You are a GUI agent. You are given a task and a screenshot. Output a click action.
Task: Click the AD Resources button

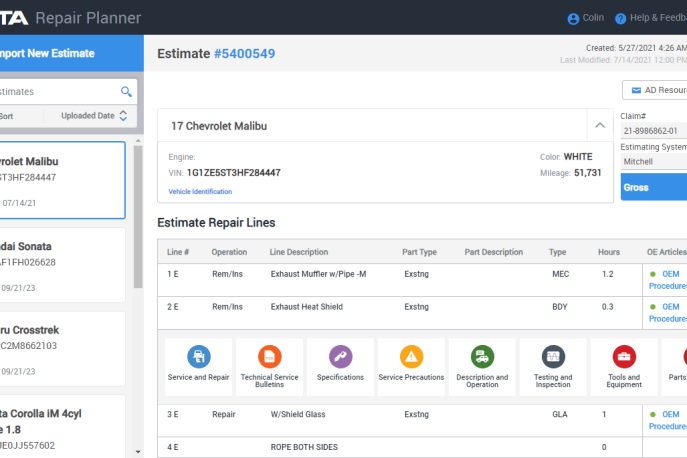pyautogui.click(x=656, y=90)
